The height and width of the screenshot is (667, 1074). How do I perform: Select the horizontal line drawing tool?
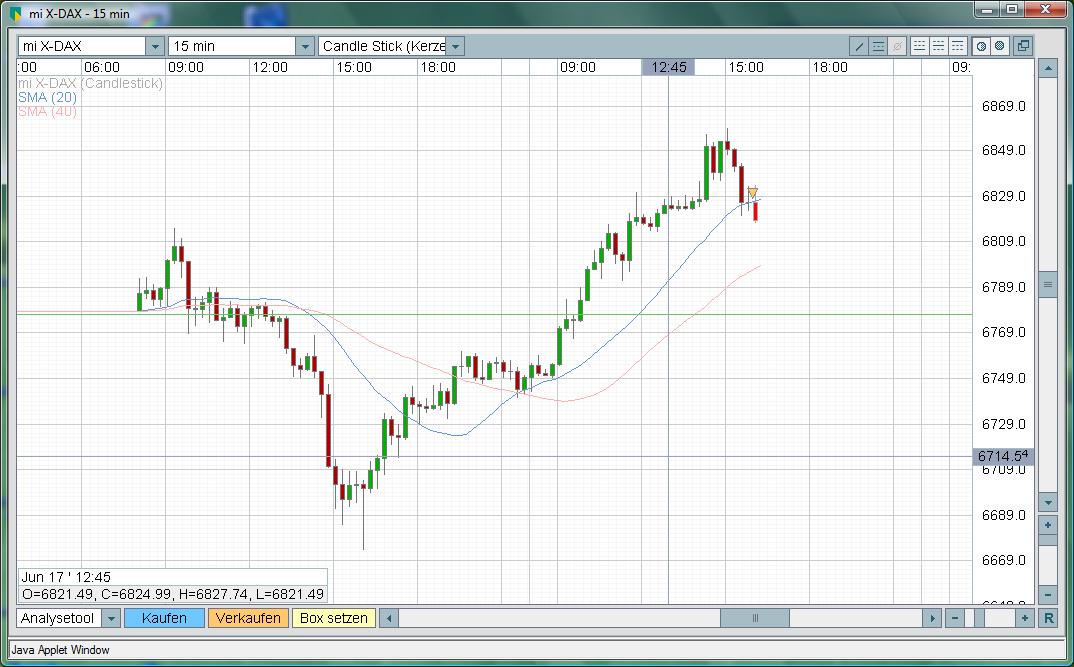point(878,46)
